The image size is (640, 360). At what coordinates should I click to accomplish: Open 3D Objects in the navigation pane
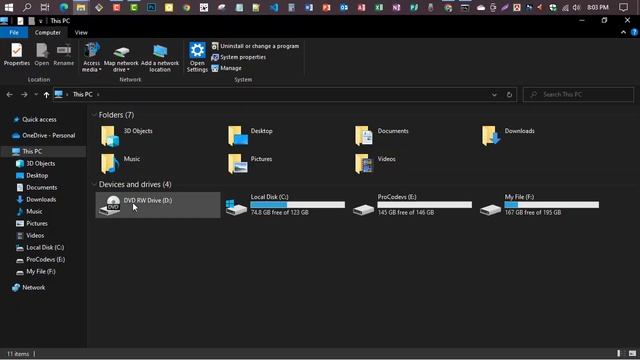(40, 163)
